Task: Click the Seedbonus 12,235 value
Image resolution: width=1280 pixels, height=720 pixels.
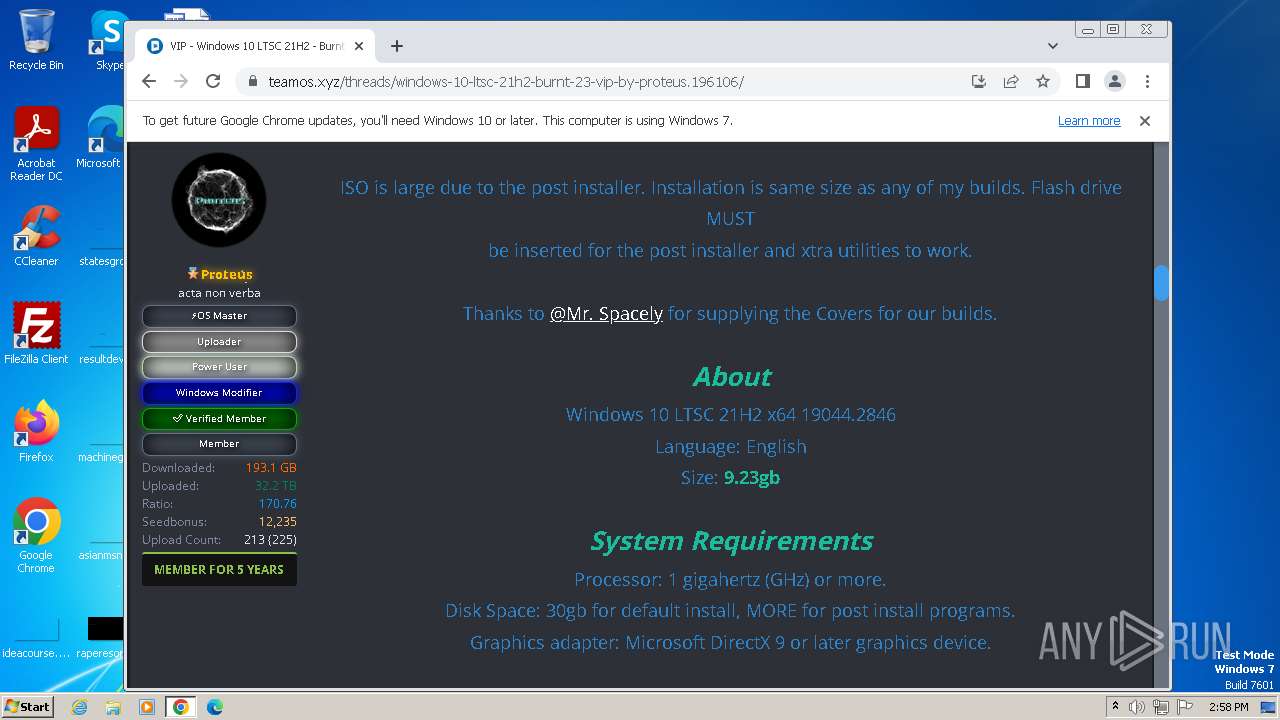Action: [277, 522]
